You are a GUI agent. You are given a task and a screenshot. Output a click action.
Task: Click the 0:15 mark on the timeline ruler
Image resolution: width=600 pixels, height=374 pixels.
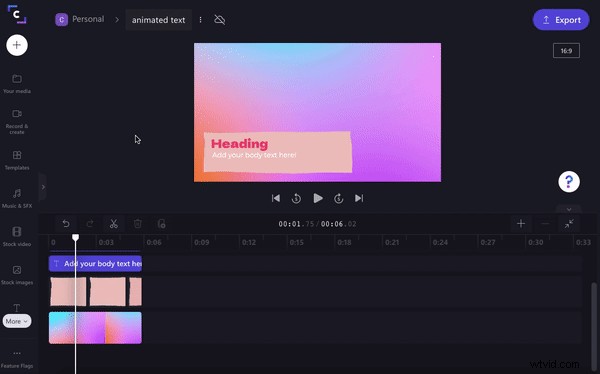pyautogui.click(x=297, y=242)
